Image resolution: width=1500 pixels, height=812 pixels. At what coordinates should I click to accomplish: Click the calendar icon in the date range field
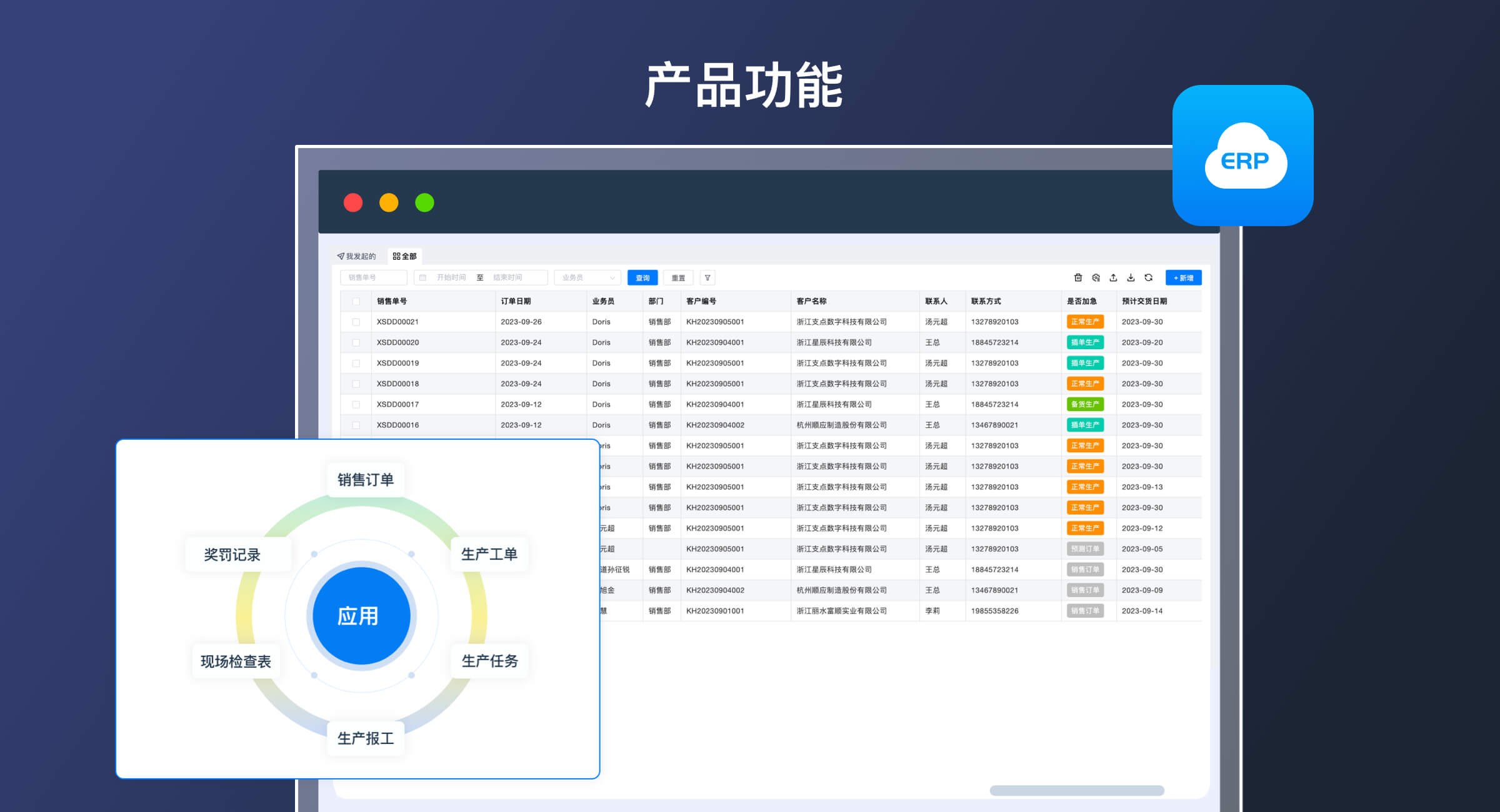[x=423, y=277]
